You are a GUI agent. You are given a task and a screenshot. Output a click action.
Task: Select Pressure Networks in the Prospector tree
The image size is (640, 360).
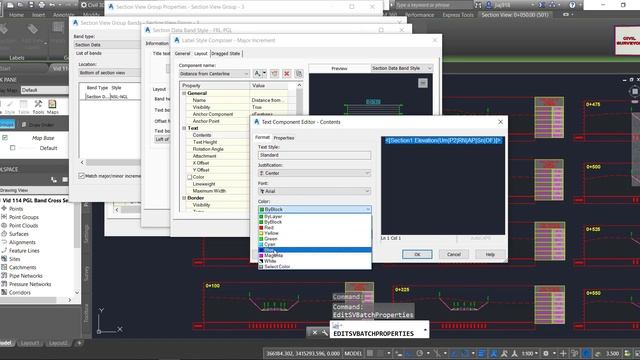tap(30, 284)
